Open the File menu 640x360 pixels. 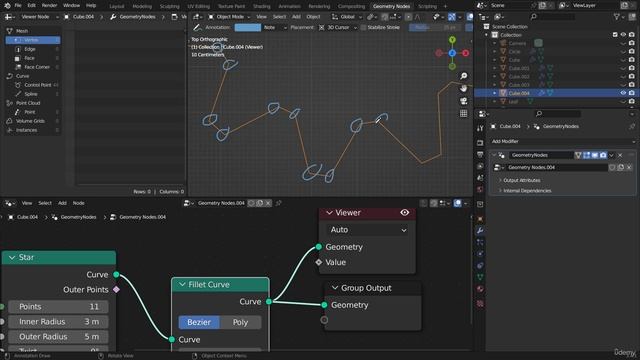[18, 6]
